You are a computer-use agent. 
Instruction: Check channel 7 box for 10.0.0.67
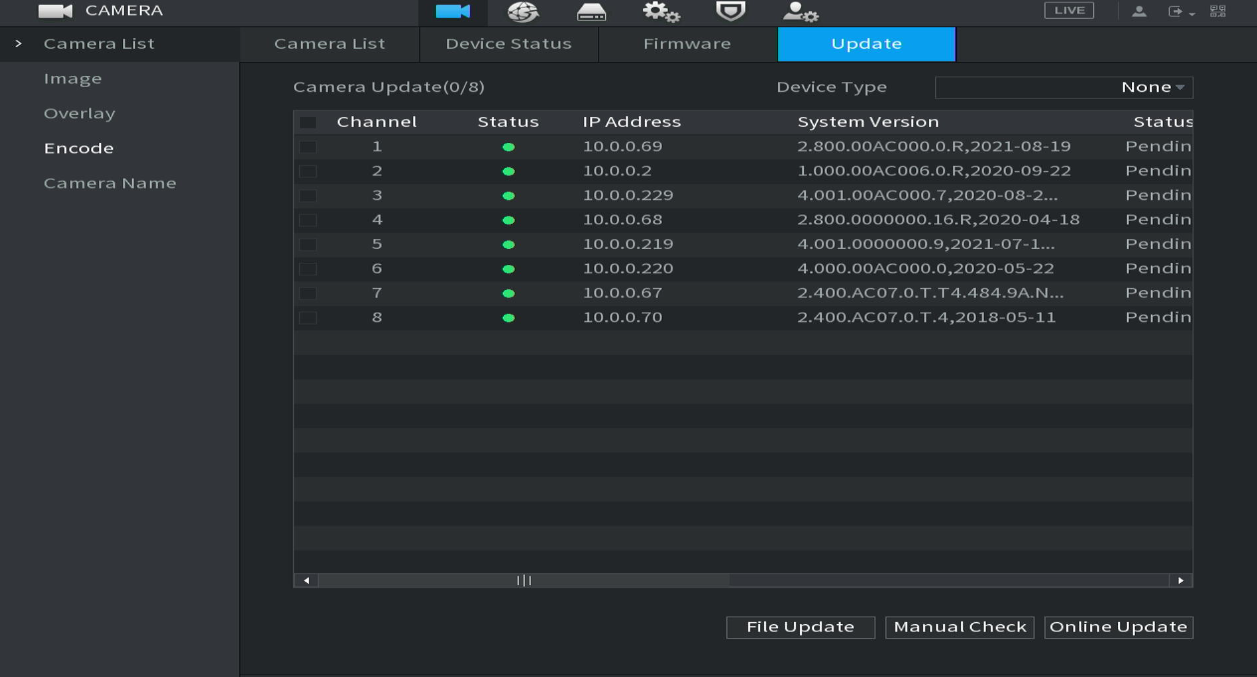tap(308, 293)
